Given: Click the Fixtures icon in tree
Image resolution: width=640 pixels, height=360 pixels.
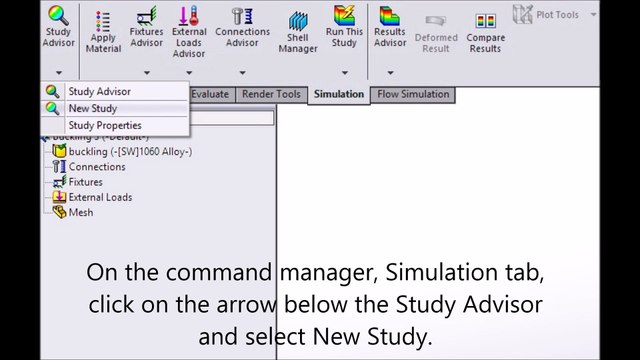Looking at the screenshot, I should pos(59,182).
